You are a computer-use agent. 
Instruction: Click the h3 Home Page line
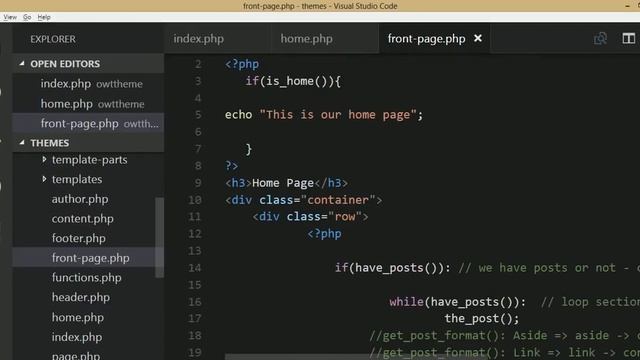pyautogui.click(x=286, y=183)
